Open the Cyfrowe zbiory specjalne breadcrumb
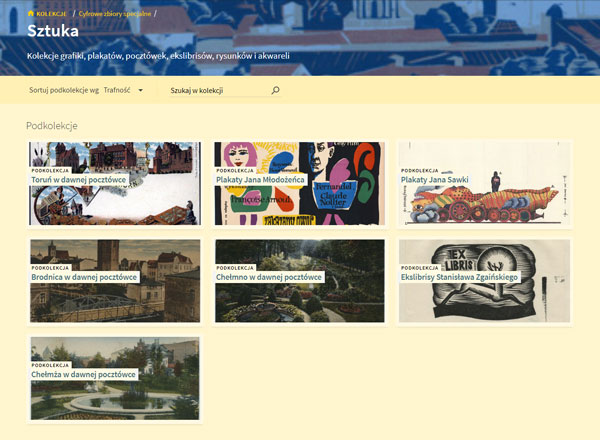Image resolution: width=600 pixels, height=440 pixels. pyautogui.click(x=115, y=14)
